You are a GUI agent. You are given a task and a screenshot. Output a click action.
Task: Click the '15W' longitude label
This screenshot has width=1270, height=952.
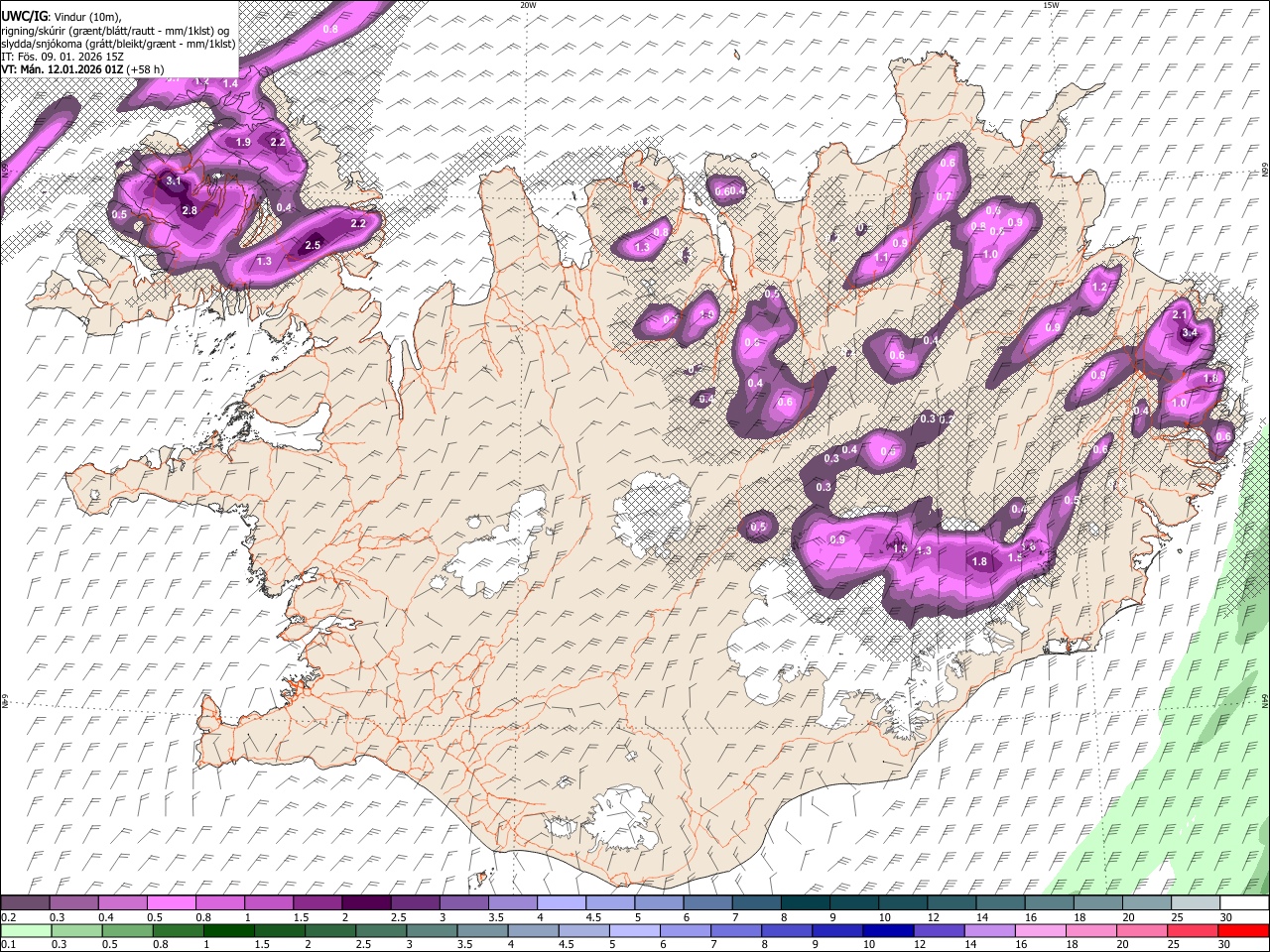click(x=1051, y=5)
